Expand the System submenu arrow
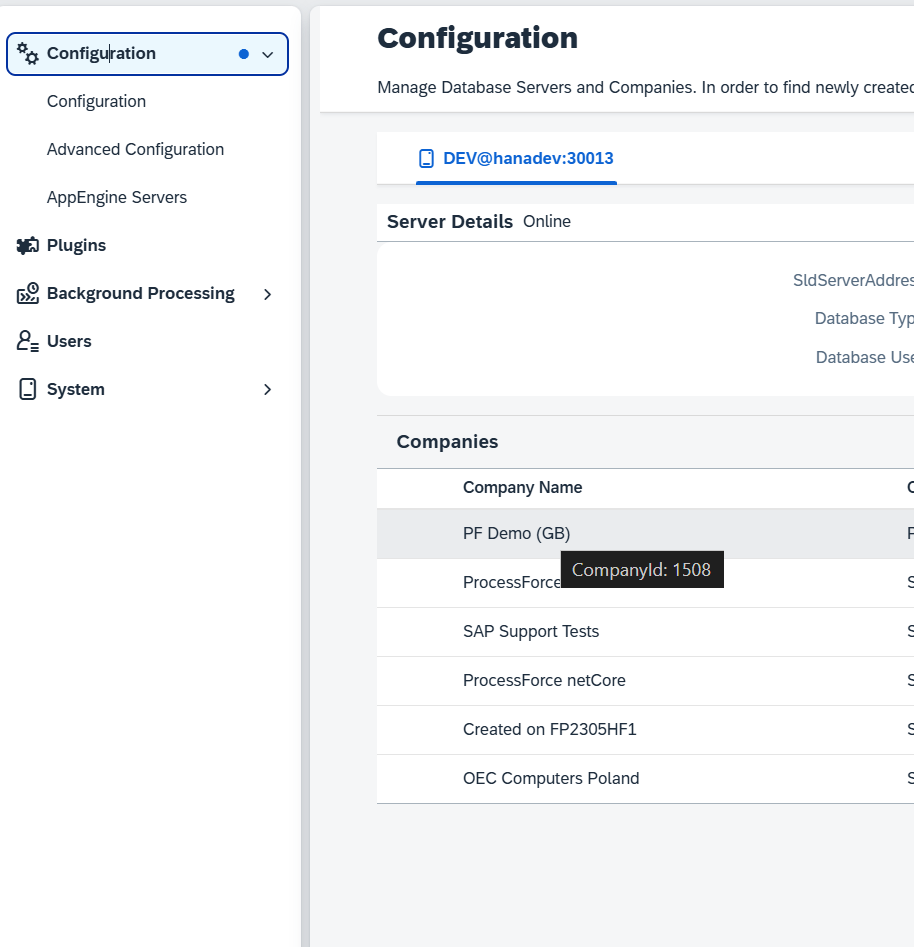The image size is (914, 947). point(267,390)
